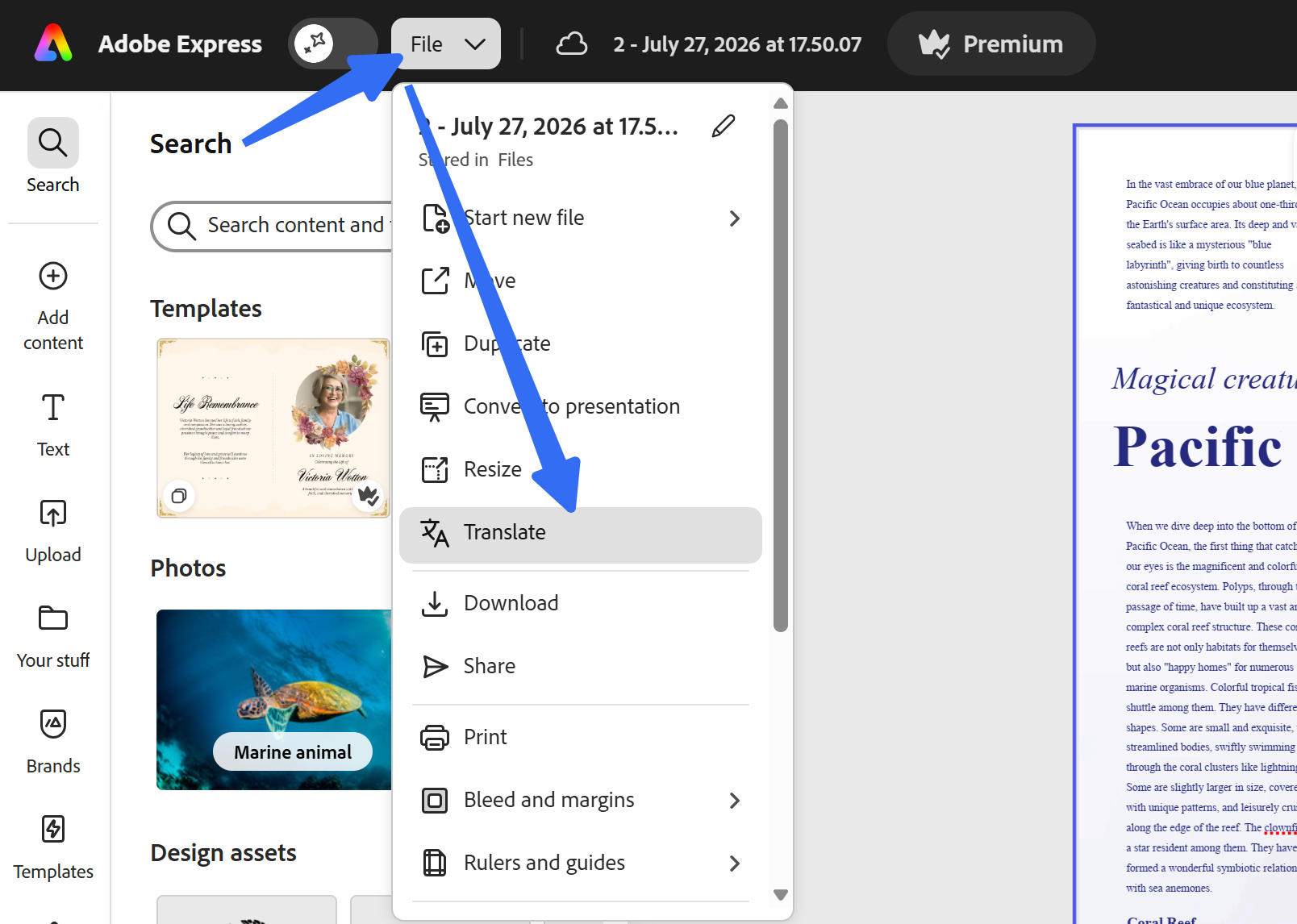This screenshot has width=1297, height=924.
Task: Expand Bleed and margins submenu arrow
Action: (734, 801)
